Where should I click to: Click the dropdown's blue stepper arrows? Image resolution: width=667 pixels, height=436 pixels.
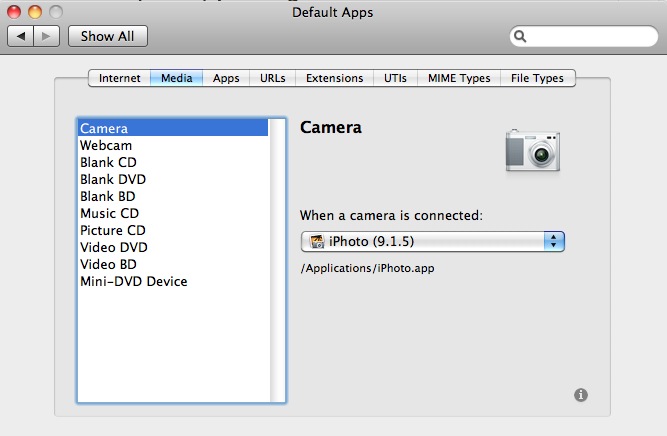(x=554, y=241)
